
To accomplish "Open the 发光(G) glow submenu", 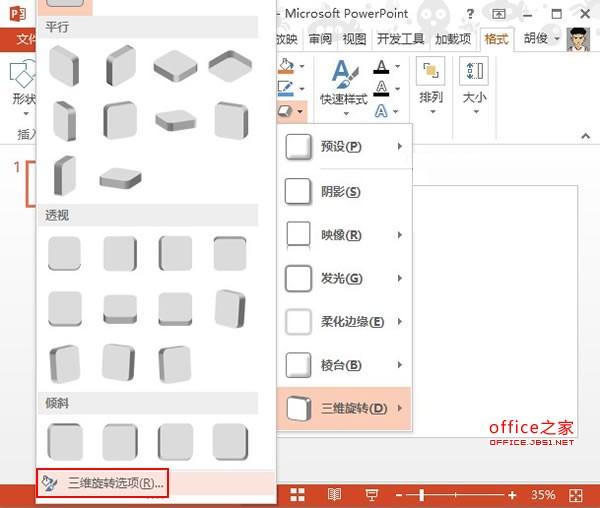I will tap(344, 278).
